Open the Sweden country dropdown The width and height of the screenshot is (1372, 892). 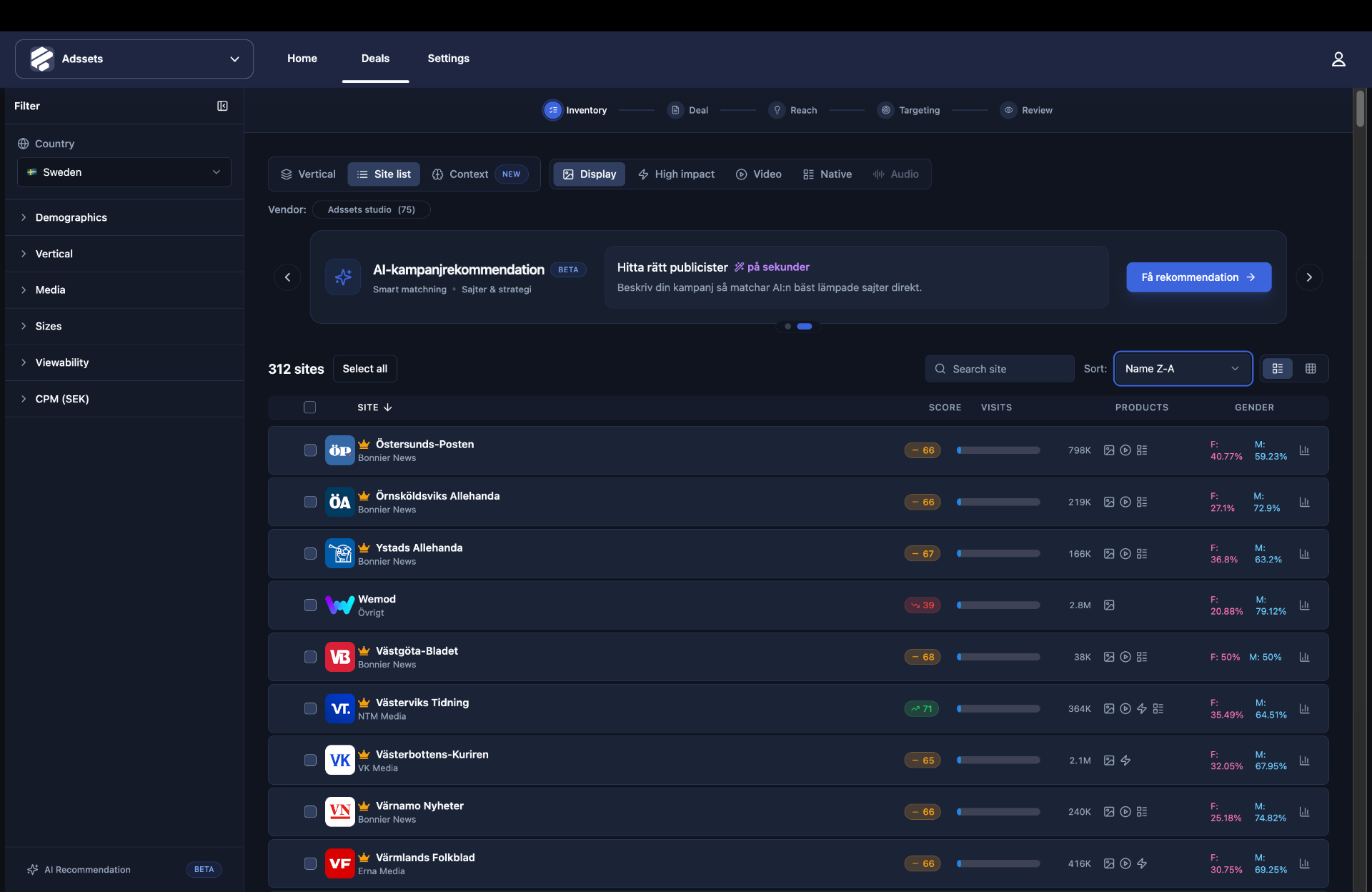coord(124,172)
